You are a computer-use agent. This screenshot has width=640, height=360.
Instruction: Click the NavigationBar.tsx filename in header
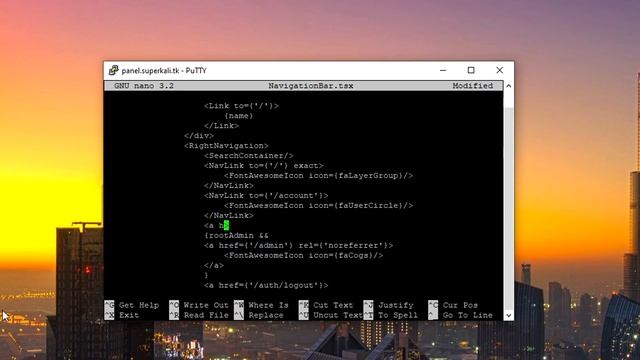[x=311, y=86]
